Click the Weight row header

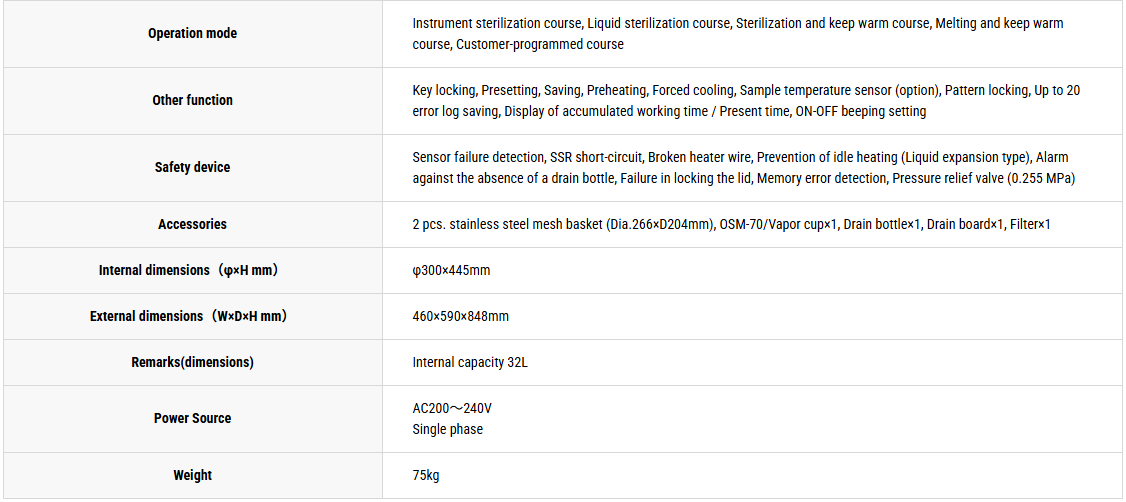[x=192, y=475]
